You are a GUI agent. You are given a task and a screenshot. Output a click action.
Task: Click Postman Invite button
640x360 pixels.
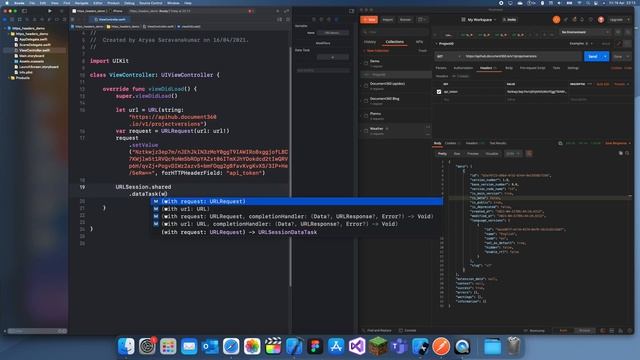[510, 20]
